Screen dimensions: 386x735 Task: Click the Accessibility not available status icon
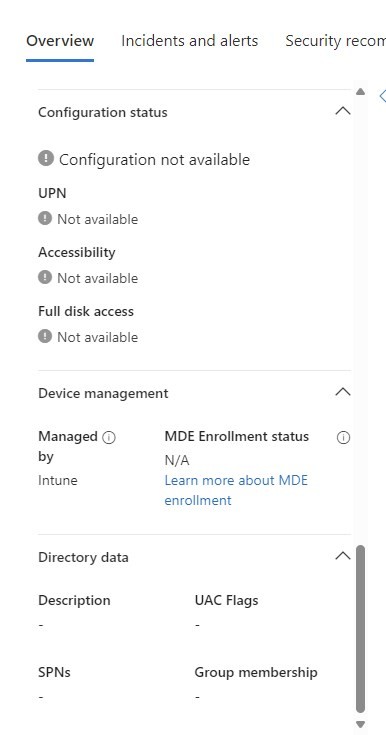tap(45, 277)
